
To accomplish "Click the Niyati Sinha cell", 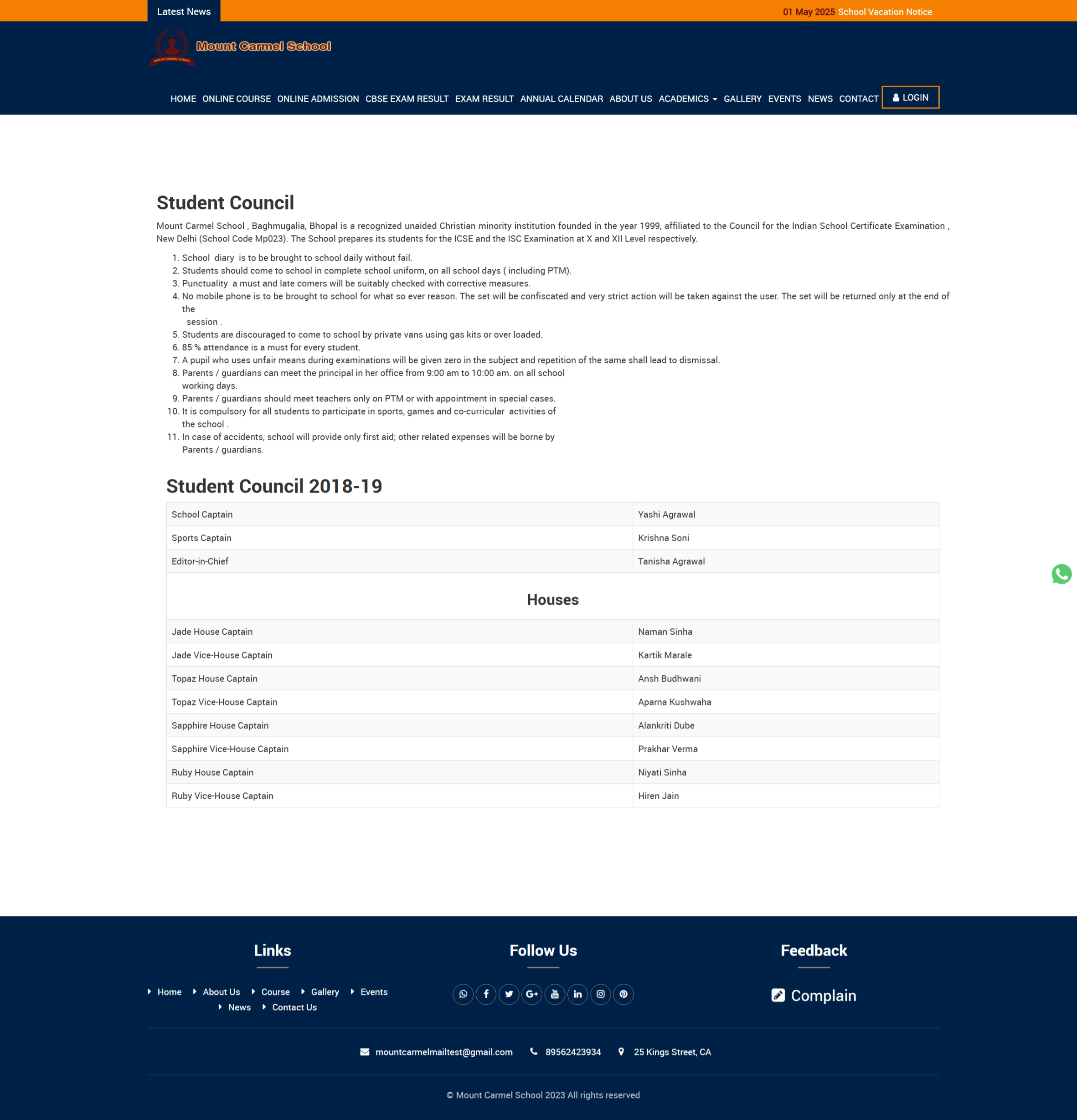I will (x=786, y=772).
